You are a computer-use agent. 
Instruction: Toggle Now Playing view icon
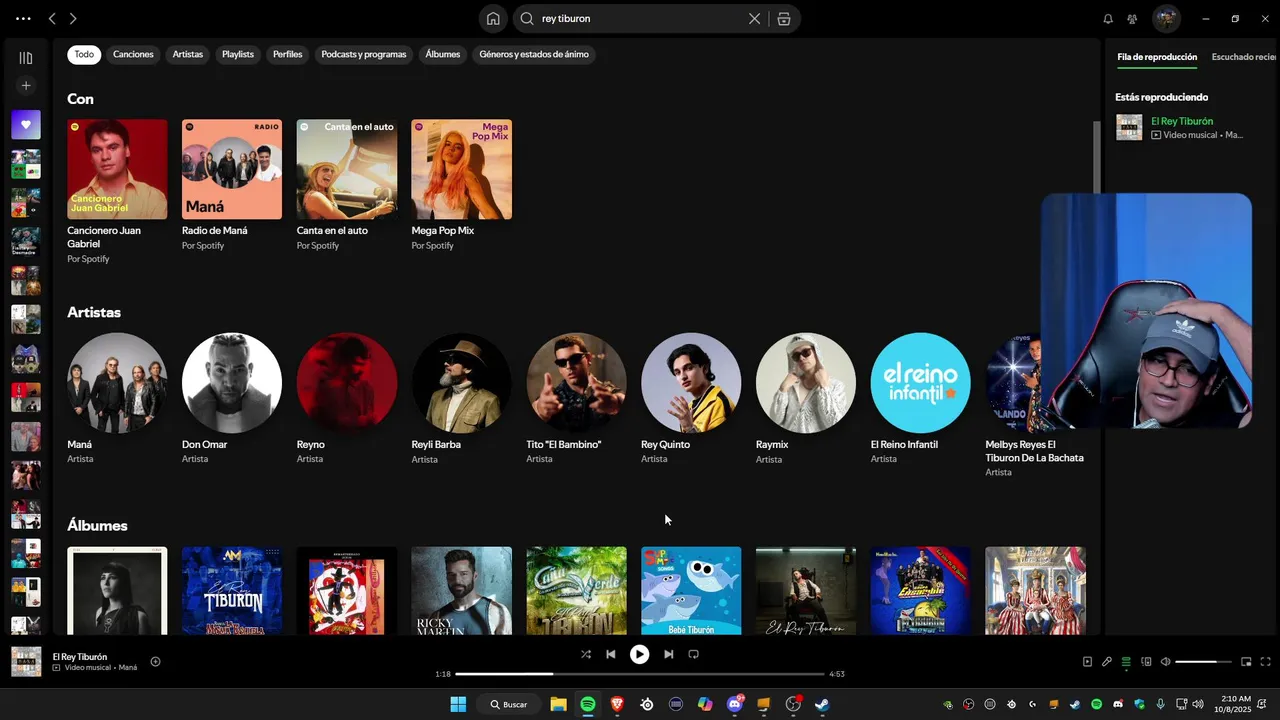[x=1087, y=661]
